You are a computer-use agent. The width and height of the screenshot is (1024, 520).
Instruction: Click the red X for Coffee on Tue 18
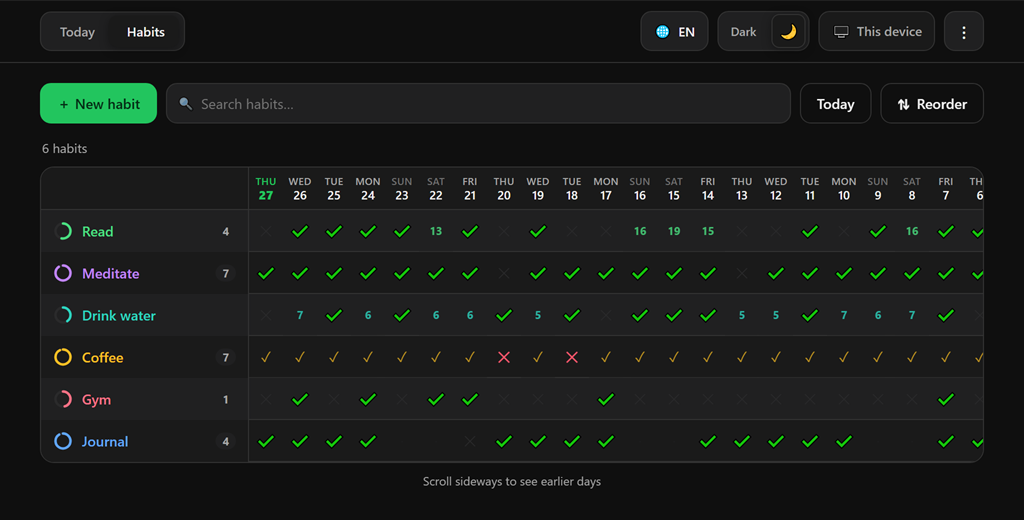[x=572, y=357]
